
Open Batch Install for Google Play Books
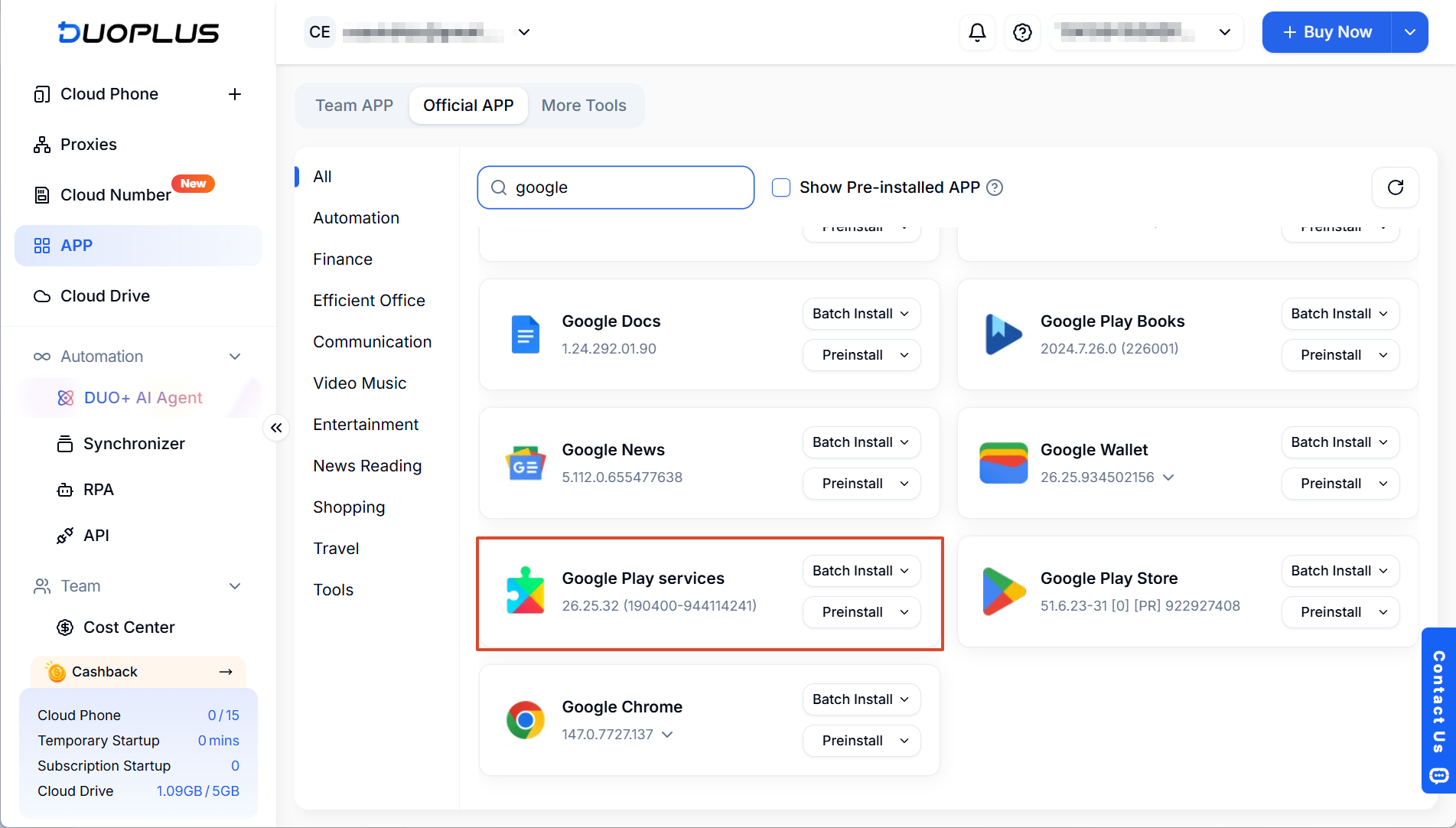(x=1340, y=314)
